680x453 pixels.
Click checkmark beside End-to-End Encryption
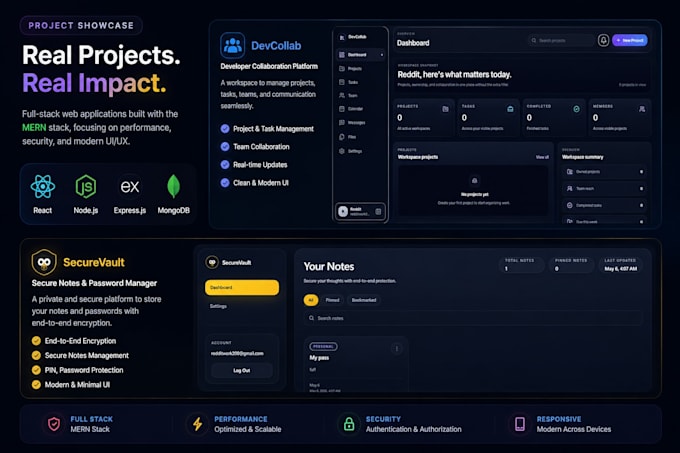pyautogui.click(x=36, y=341)
